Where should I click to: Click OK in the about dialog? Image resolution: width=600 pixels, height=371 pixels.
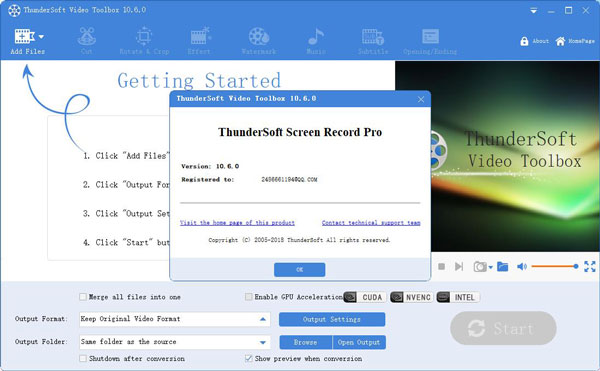click(300, 270)
